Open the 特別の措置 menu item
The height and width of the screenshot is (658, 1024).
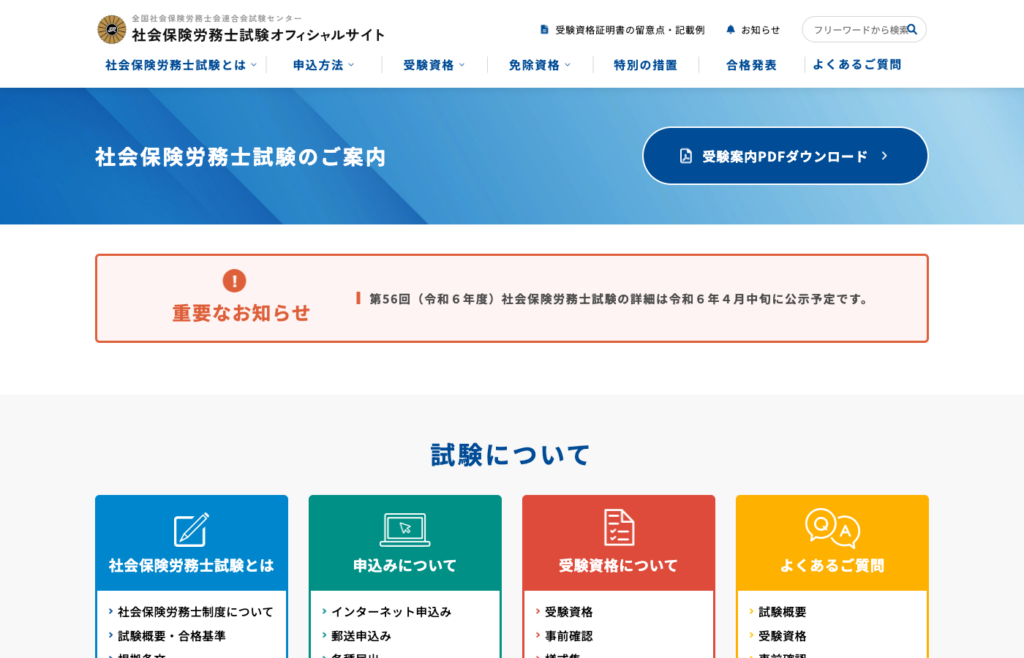(645, 65)
